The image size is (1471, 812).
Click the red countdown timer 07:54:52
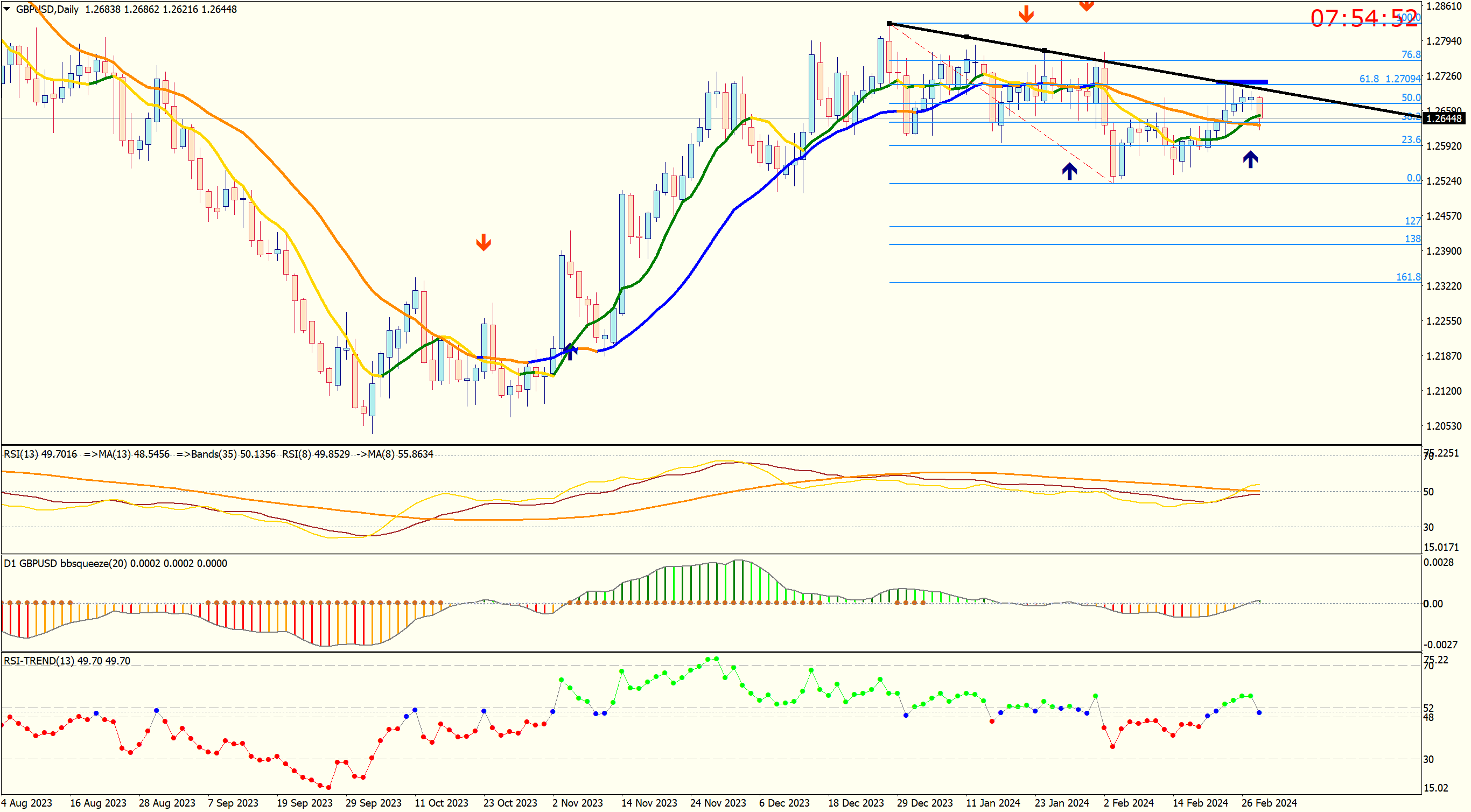click(1364, 18)
